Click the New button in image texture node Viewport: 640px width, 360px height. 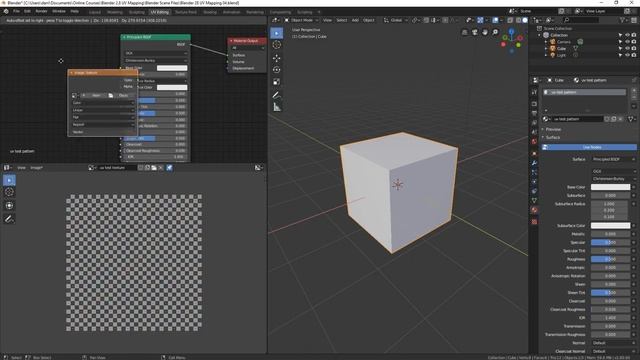pyautogui.click(x=93, y=96)
